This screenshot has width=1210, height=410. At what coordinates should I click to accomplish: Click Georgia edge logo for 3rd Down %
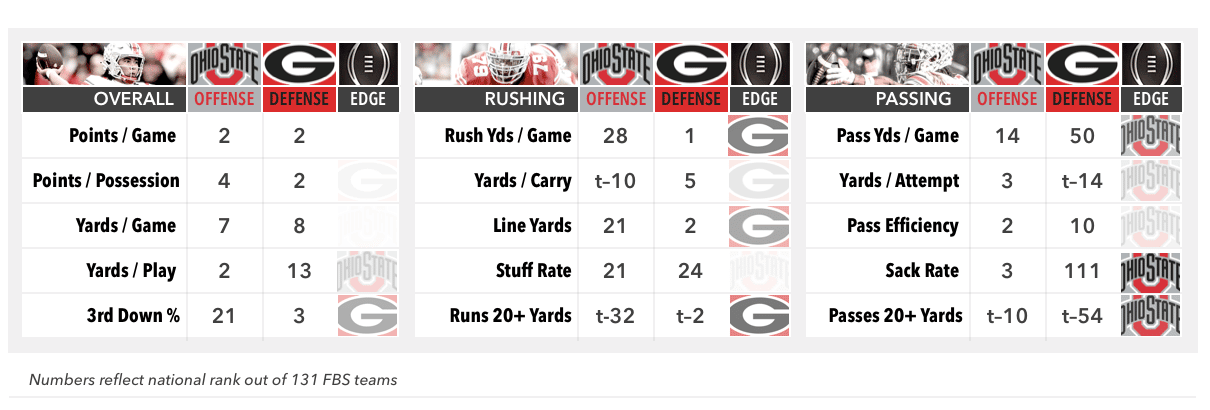[369, 315]
